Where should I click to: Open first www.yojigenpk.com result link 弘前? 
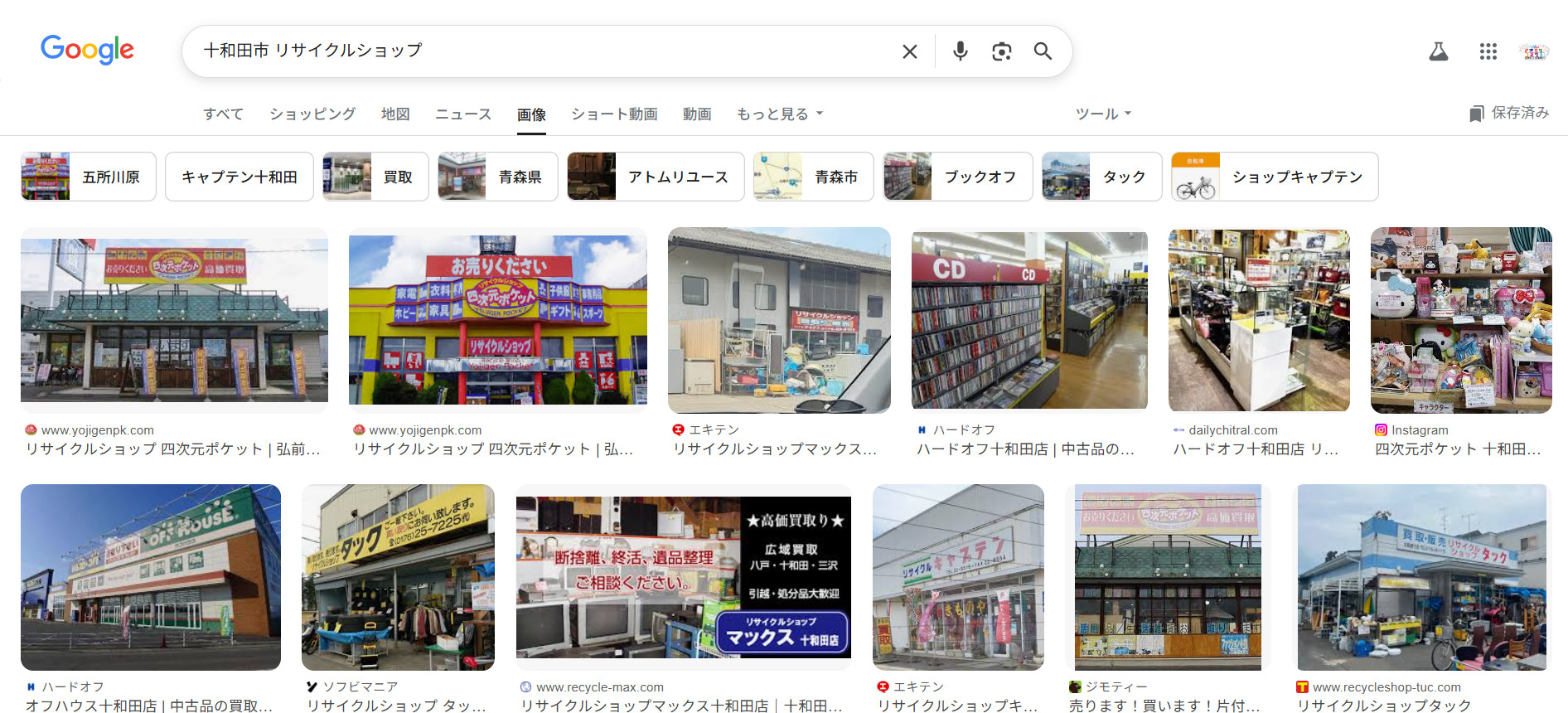172,449
